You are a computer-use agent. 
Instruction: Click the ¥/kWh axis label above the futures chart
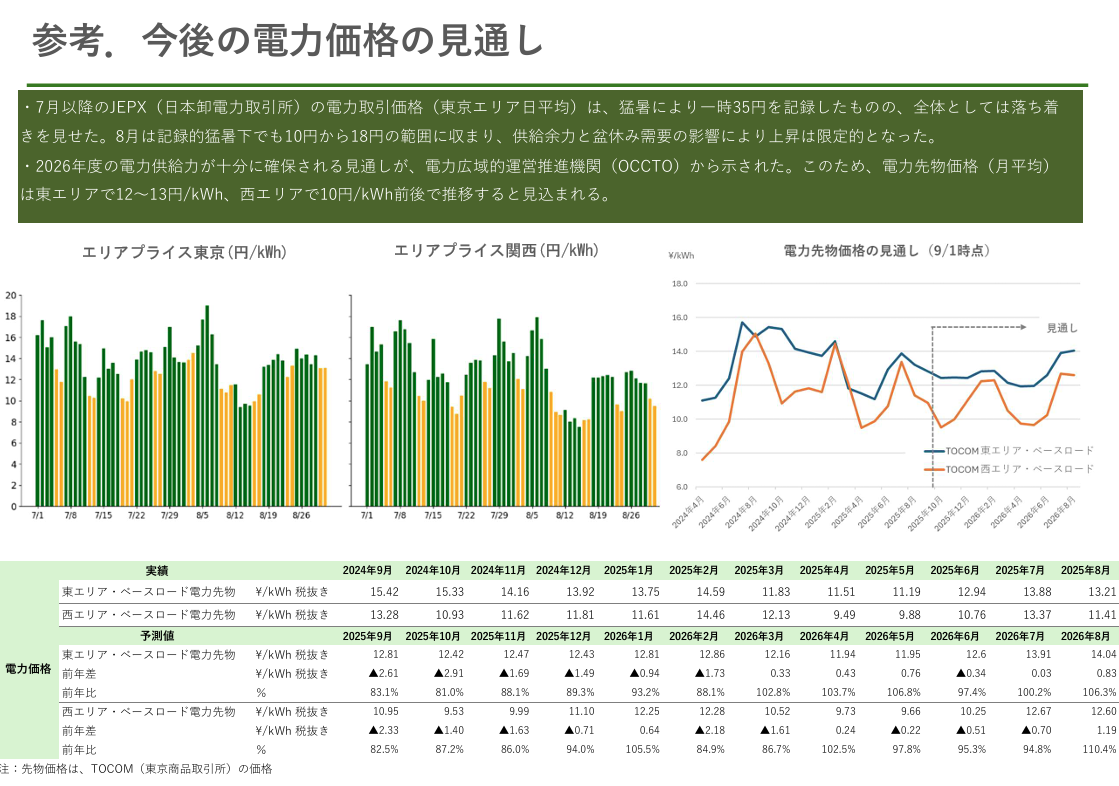point(681,255)
